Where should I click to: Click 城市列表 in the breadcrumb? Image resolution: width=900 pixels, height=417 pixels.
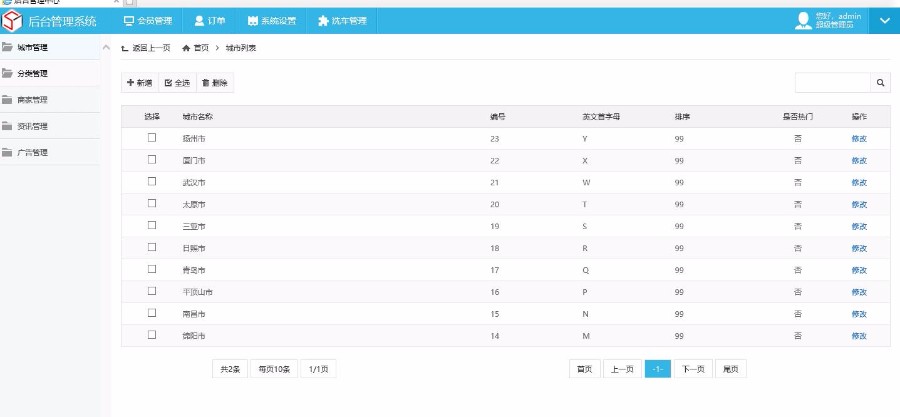click(x=240, y=48)
